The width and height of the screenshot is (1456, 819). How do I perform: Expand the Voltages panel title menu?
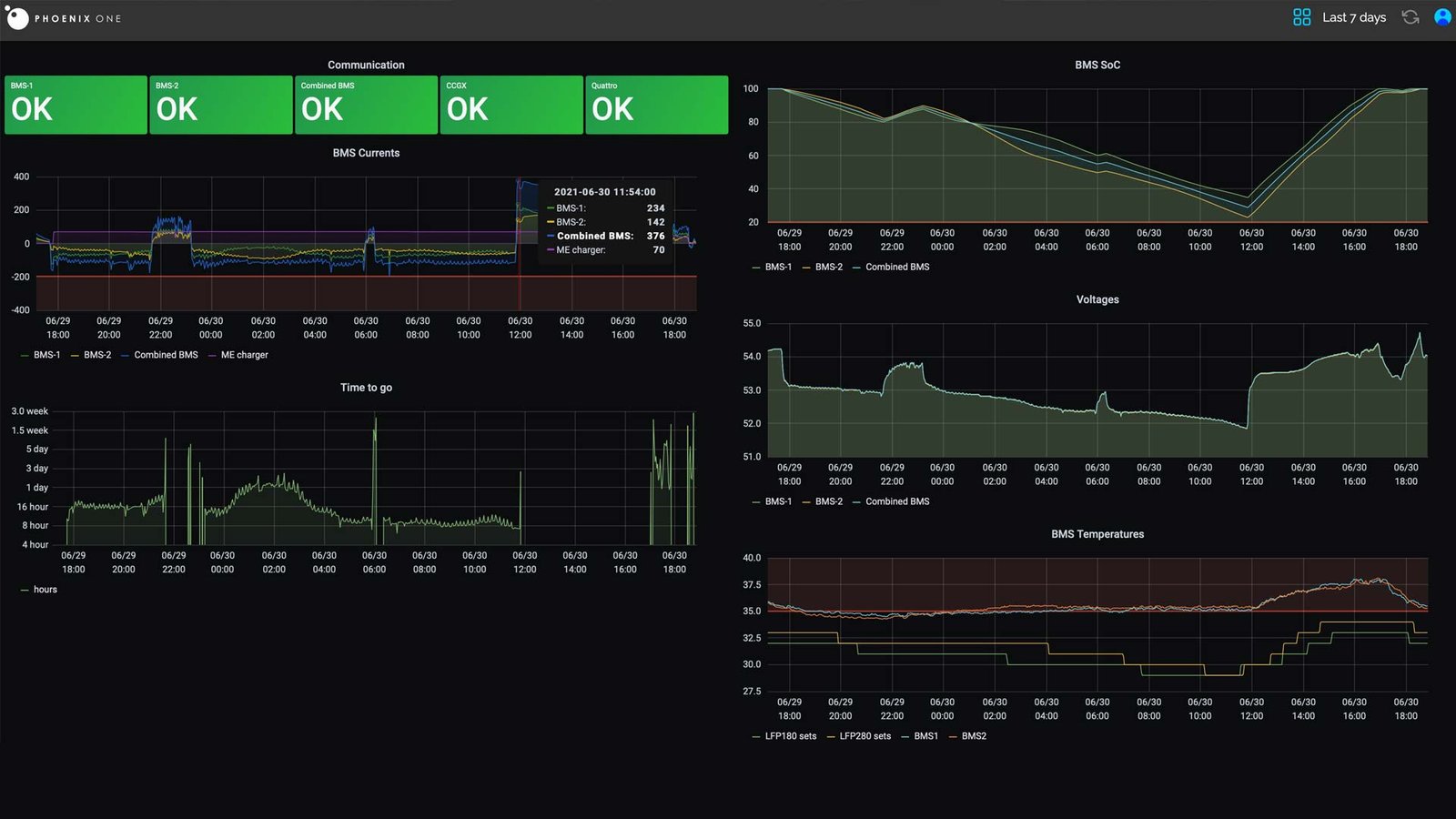1097,299
